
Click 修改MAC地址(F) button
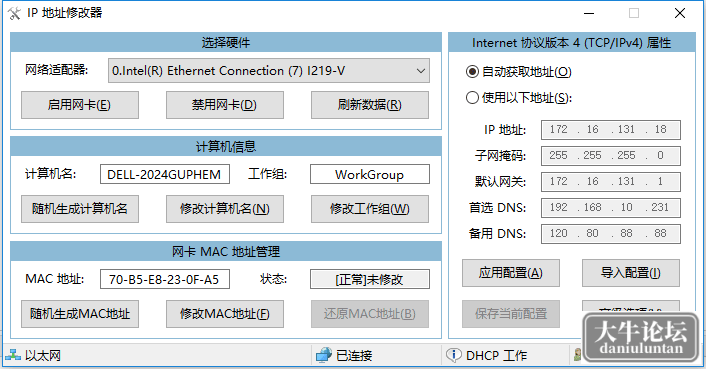(x=225, y=314)
